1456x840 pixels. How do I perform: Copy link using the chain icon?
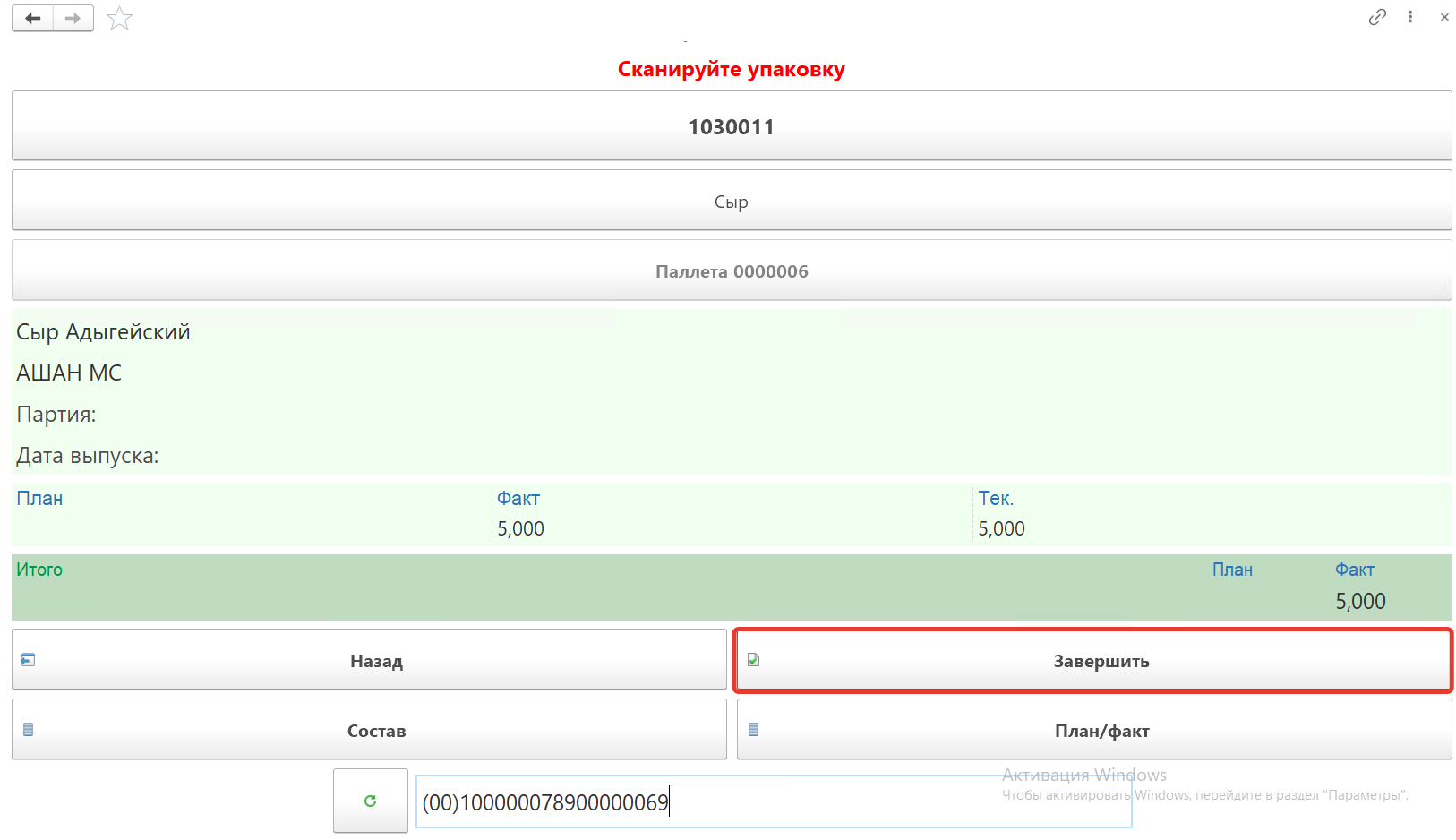1377,17
